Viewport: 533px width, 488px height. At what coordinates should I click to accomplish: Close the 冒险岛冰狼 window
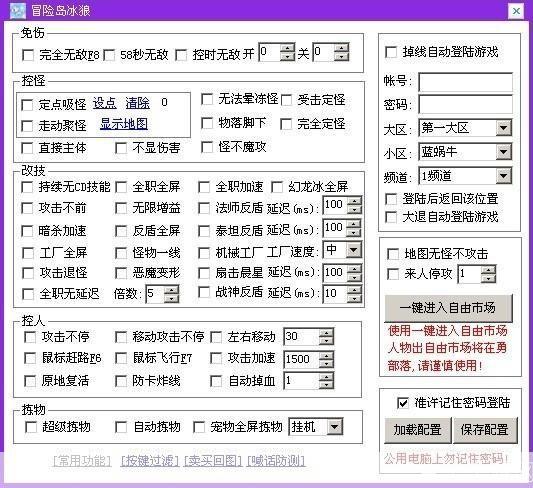[x=516, y=11]
